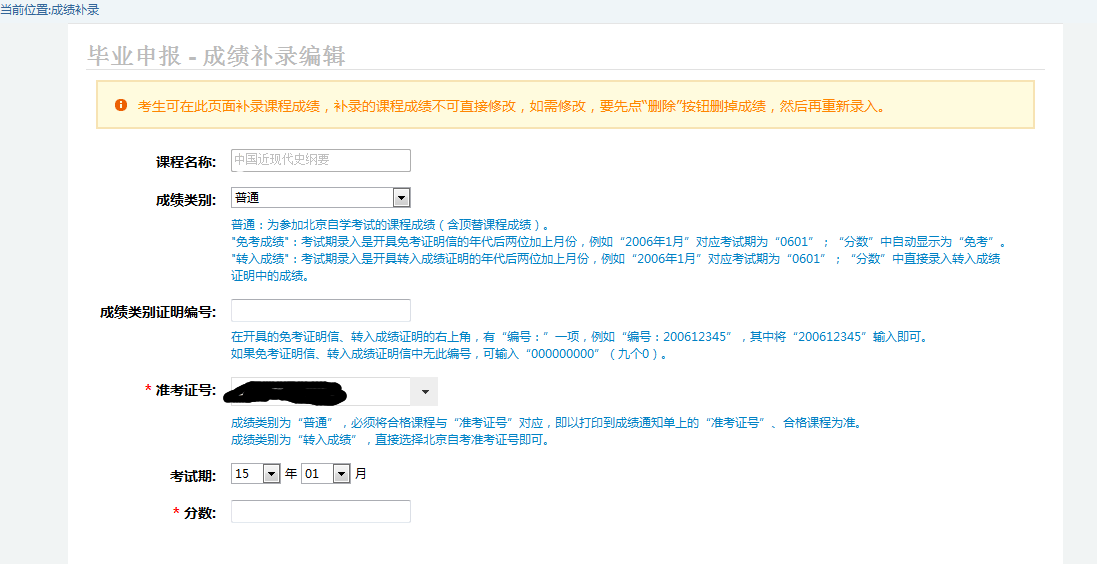
Task: Click the 毕业申报 - 成绩补录编辑 page heading
Action: 216,56
